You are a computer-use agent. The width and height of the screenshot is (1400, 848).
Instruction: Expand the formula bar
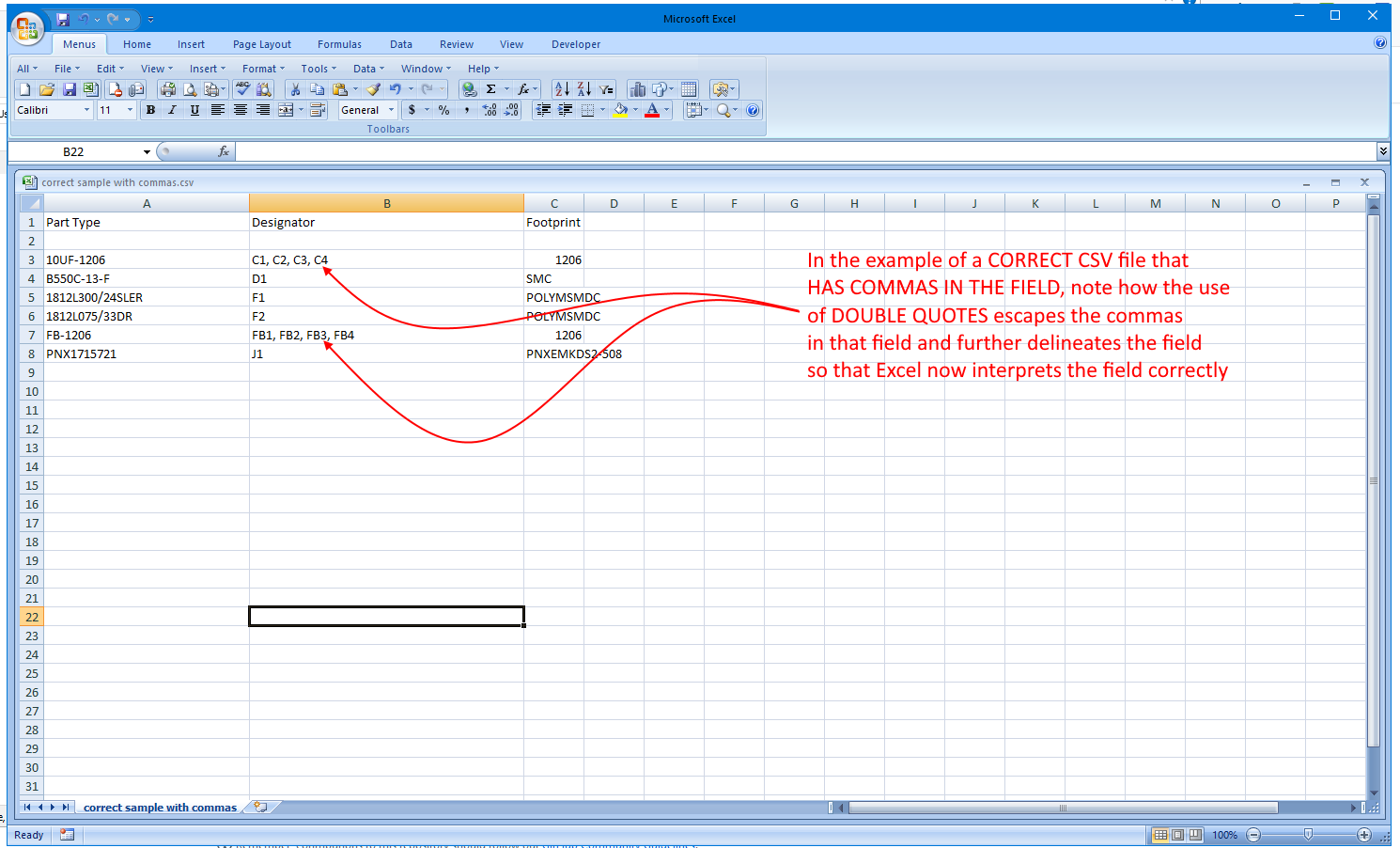1383,151
